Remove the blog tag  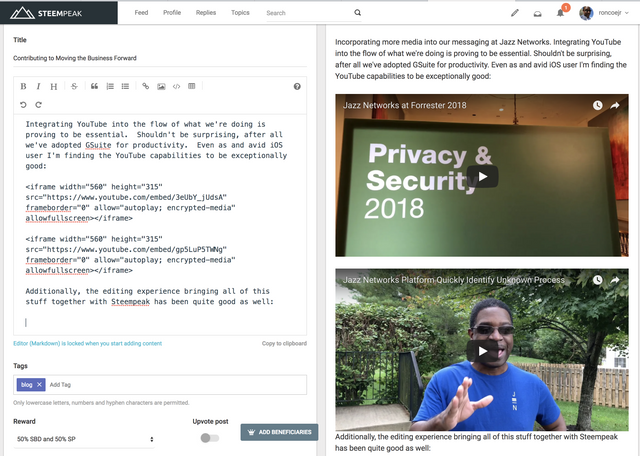[x=39, y=385]
